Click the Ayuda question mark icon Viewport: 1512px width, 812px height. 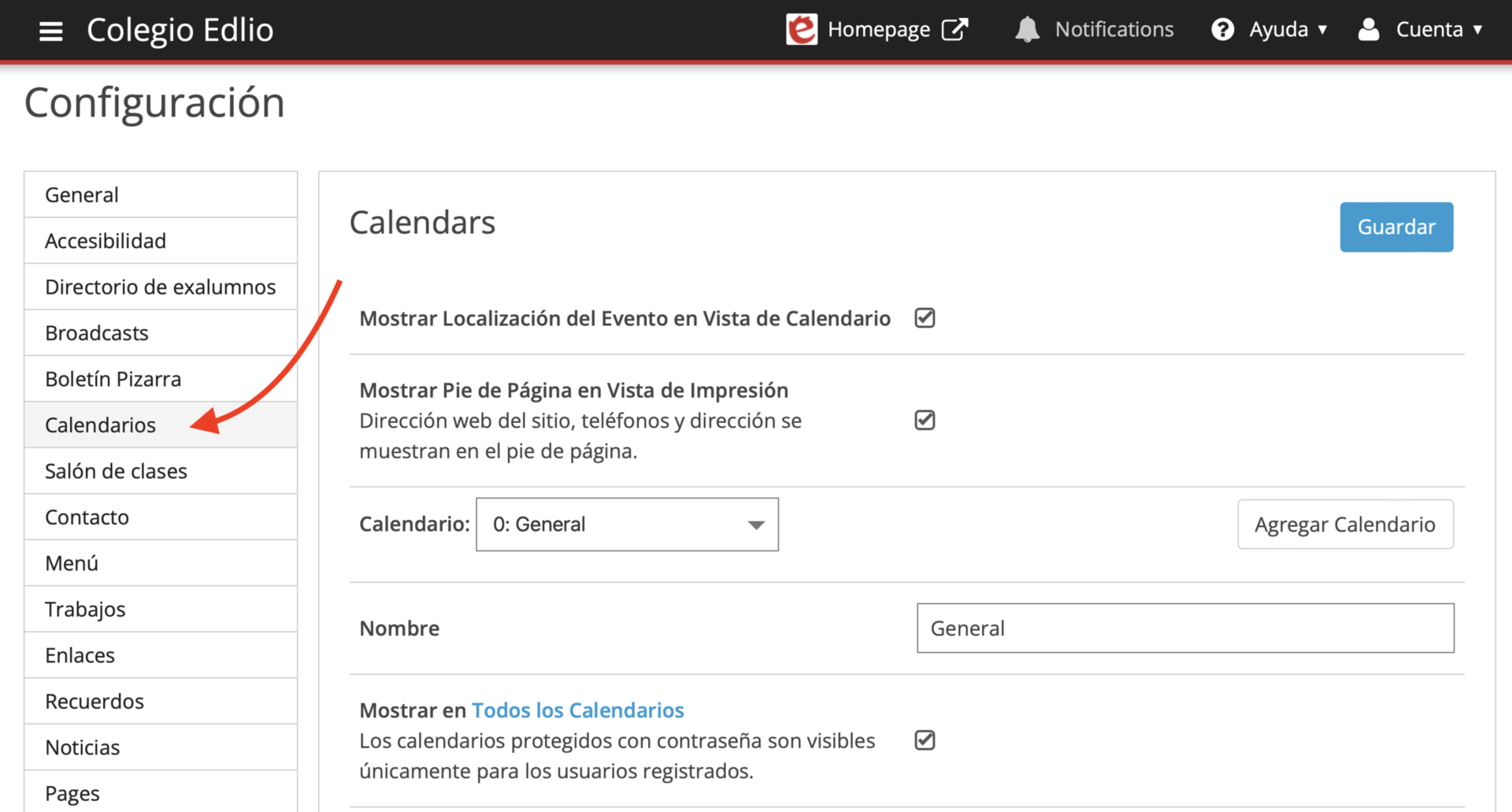click(1223, 28)
